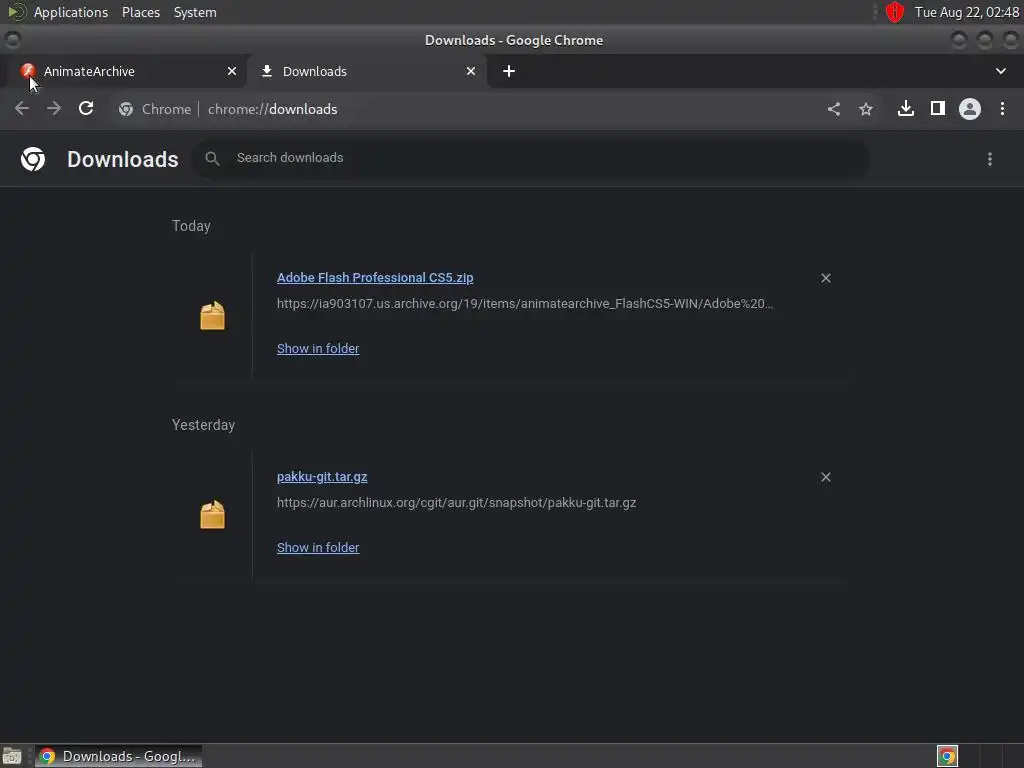
Task: Click the forward navigation arrow
Action: click(54, 109)
